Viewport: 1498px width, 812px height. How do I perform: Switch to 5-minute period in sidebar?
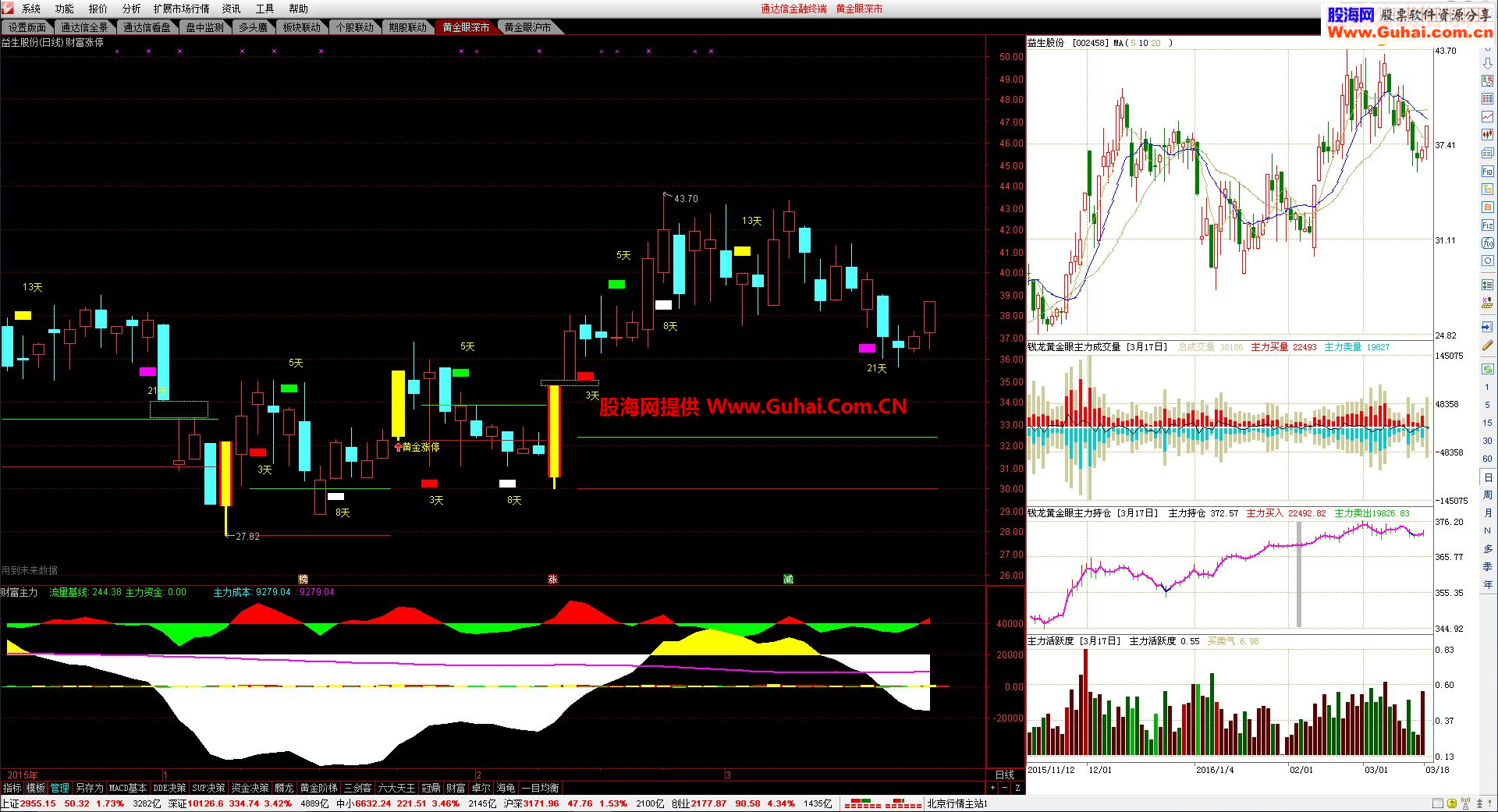tap(1487, 405)
